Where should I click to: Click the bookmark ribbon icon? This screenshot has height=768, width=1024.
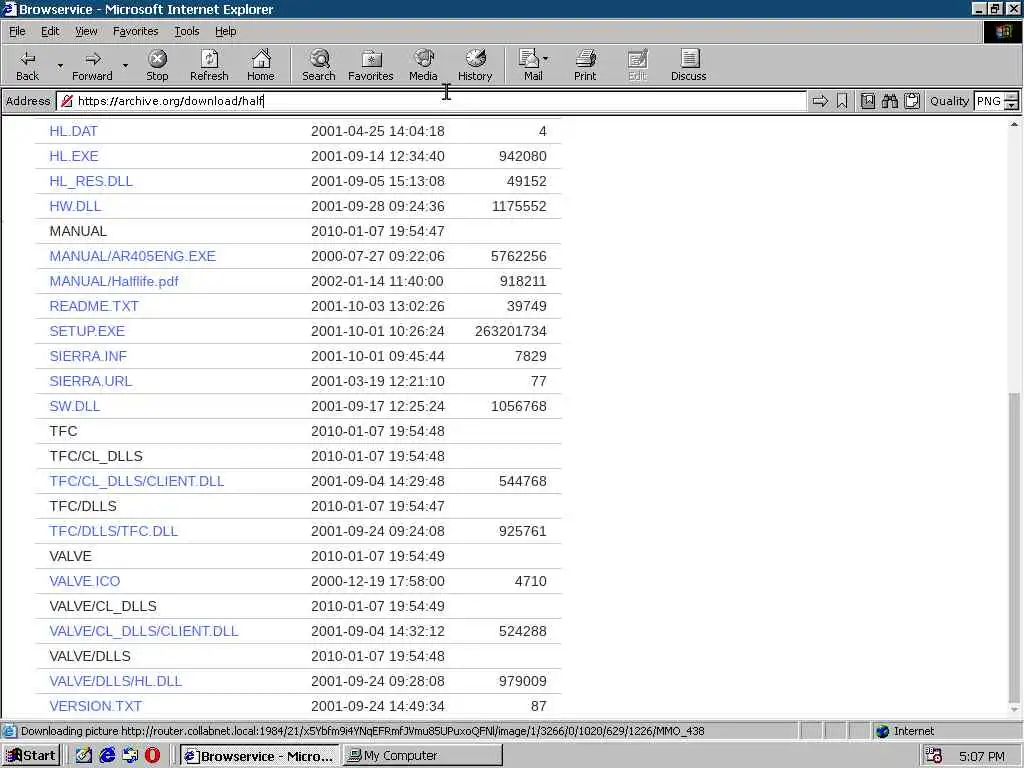842,101
